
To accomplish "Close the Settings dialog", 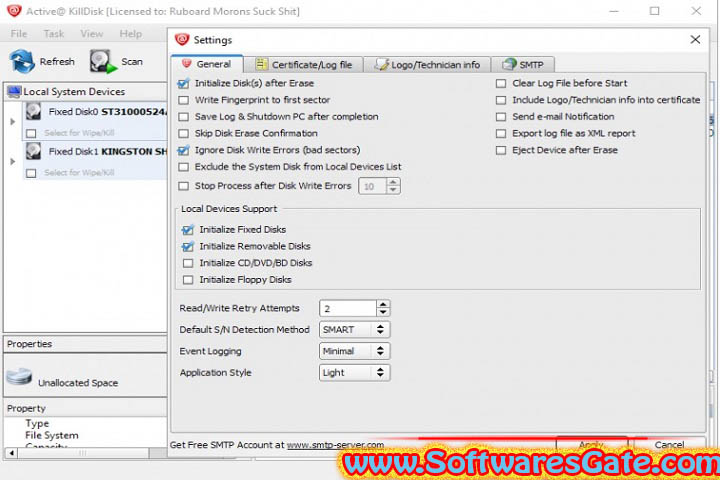I will click(695, 40).
